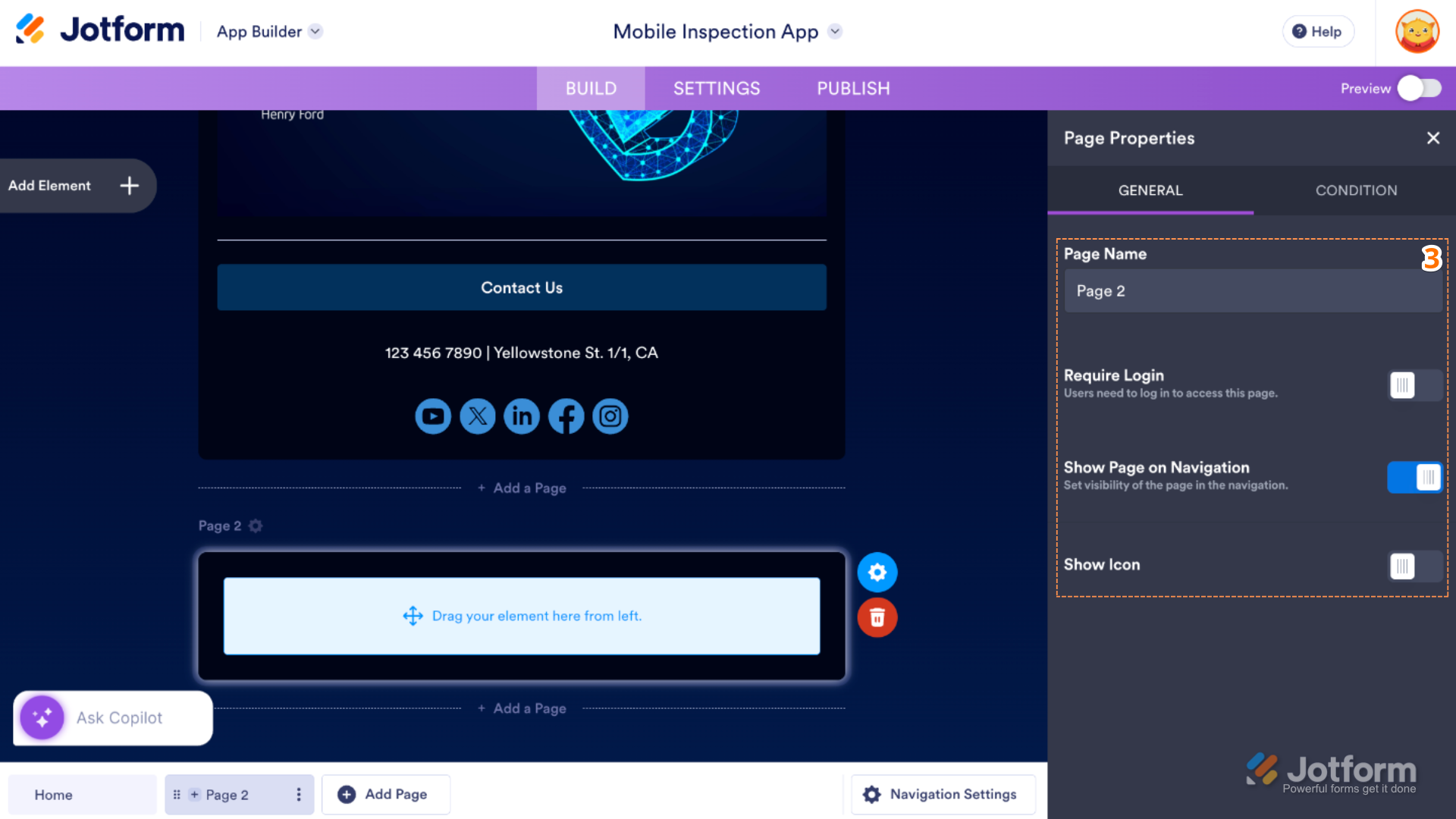Viewport: 1456px width, 819px height.
Task: Click the Ask Copilot button
Action: pos(112,717)
